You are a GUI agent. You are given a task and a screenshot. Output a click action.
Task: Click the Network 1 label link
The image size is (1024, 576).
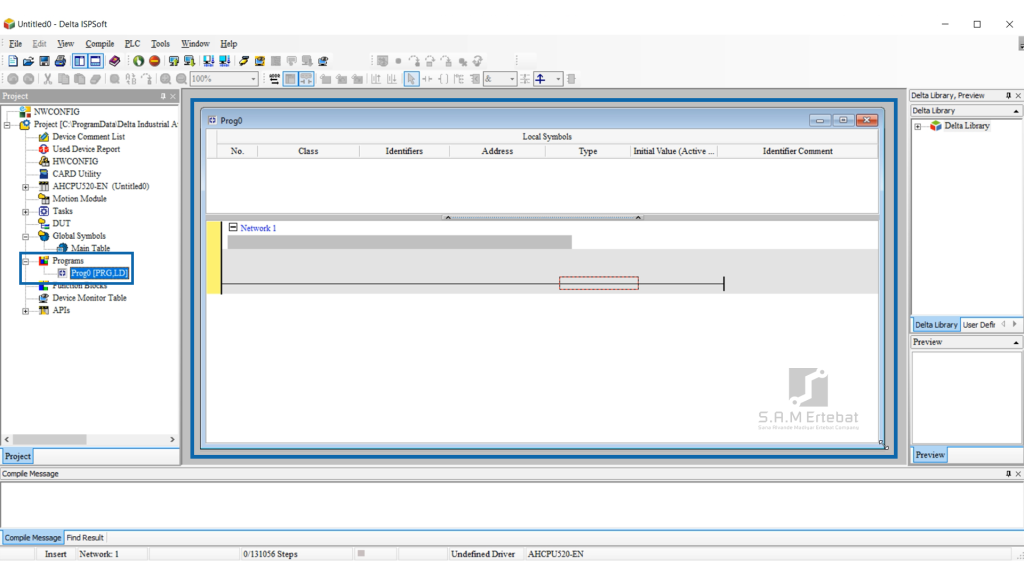click(x=258, y=228)
